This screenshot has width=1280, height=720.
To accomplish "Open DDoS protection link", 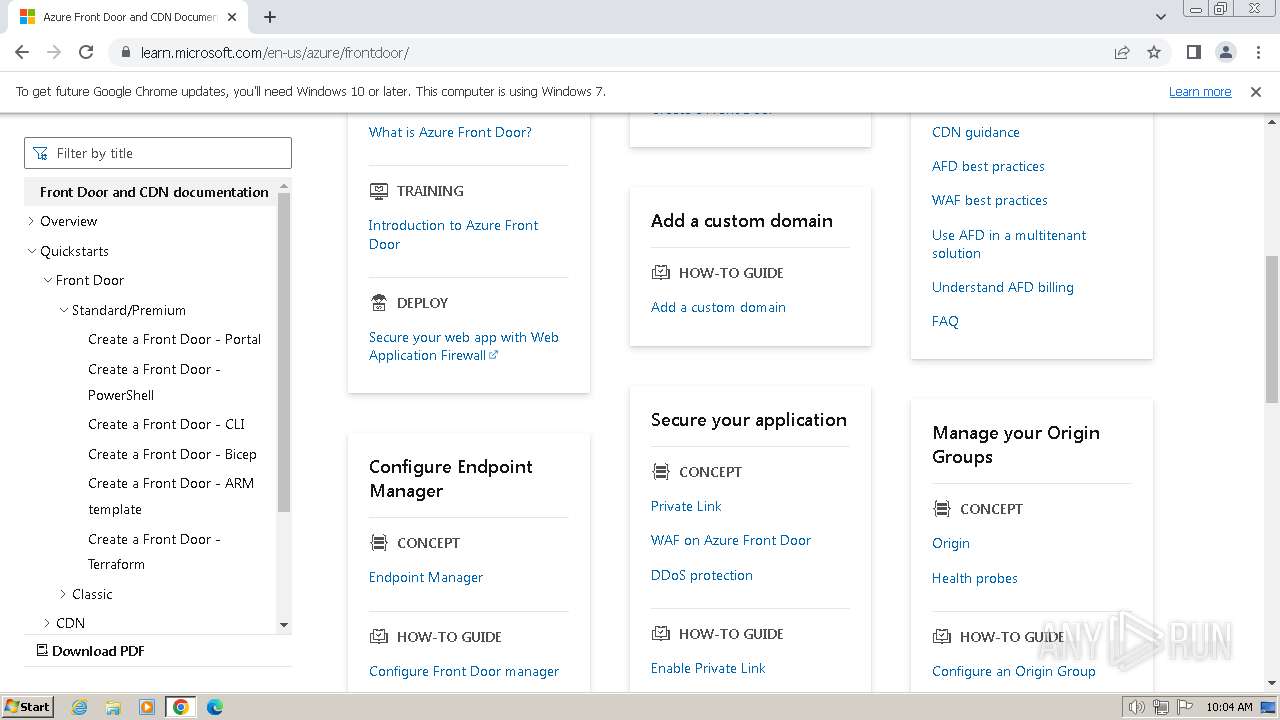I will 702,575.
